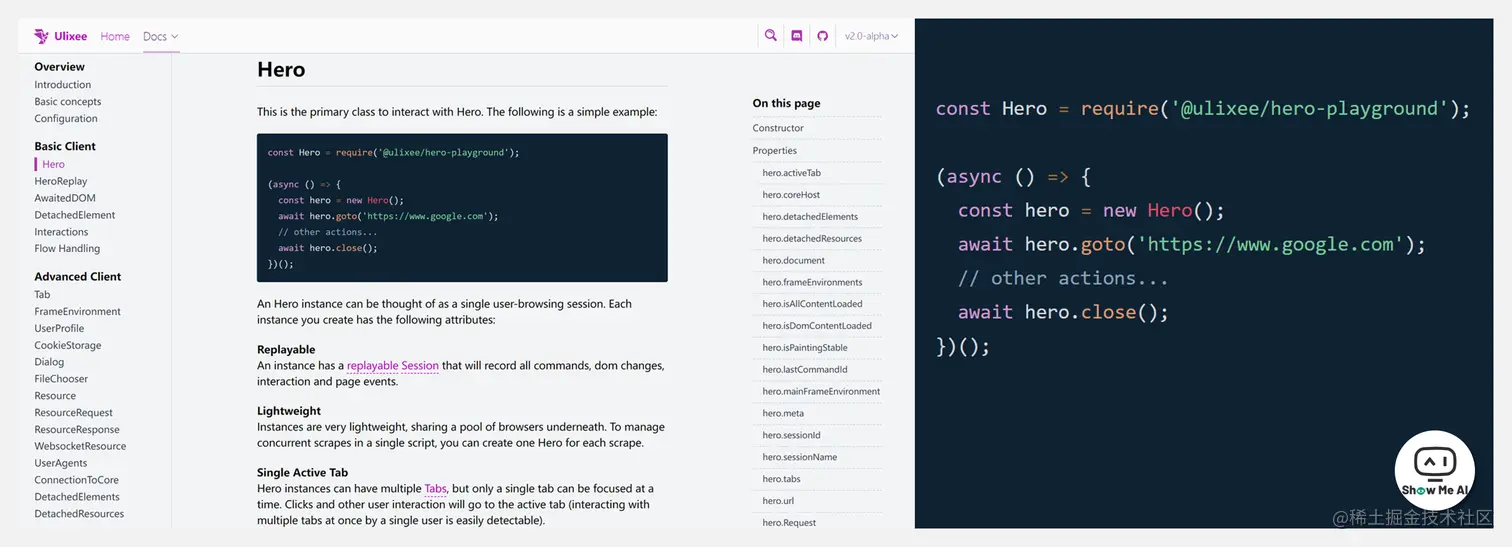Expand the v2.0-alpha version dropdown
The image size is (1512, 547).
(x=871, y=36)
